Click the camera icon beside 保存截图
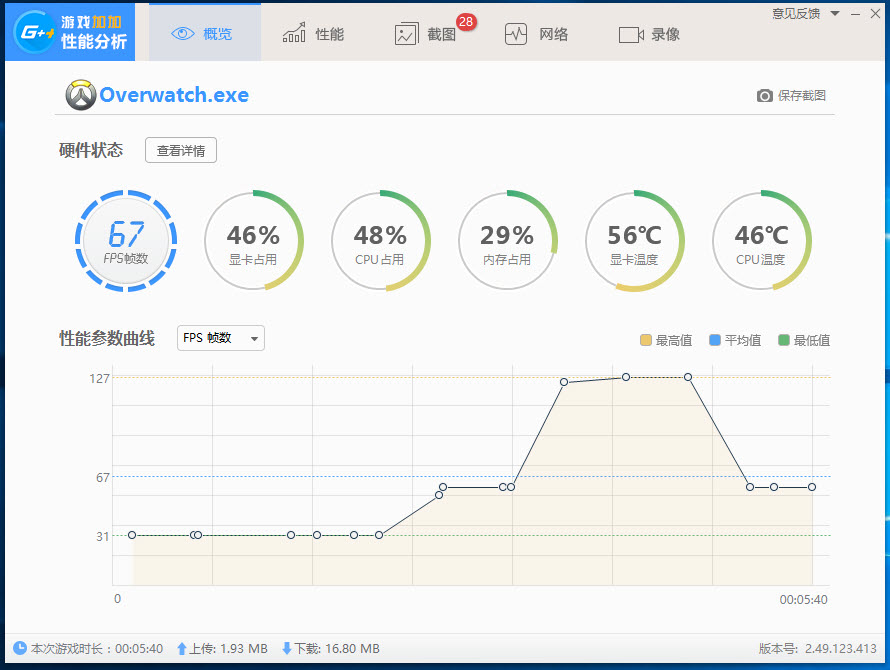This screenshot has height=670, width=890. coord(763,94)
